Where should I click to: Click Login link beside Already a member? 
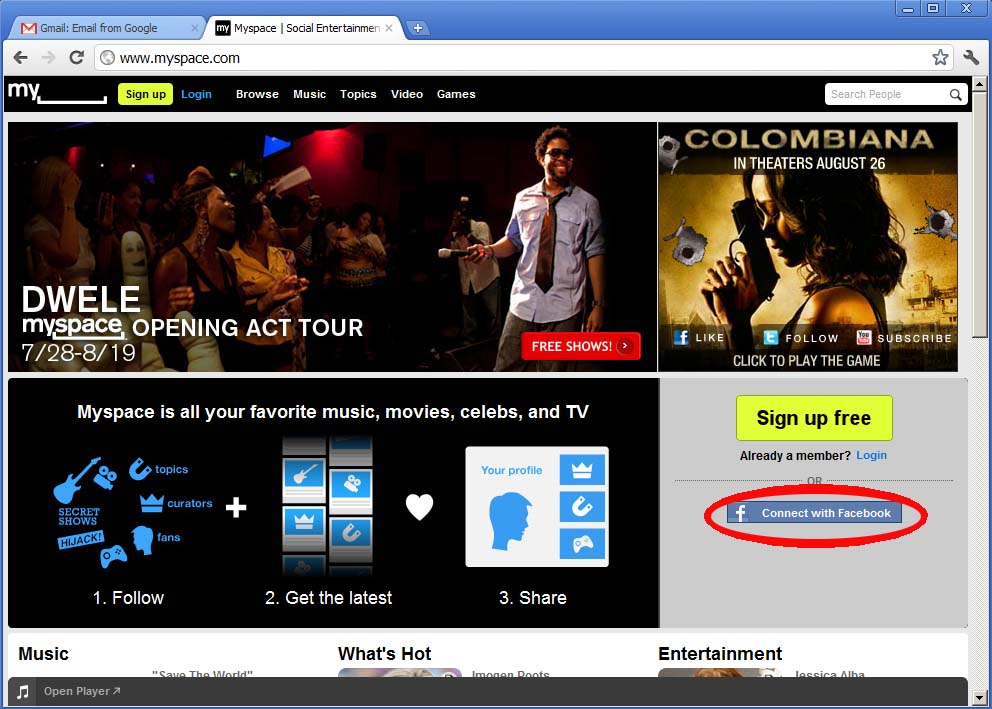pos(871,455)
